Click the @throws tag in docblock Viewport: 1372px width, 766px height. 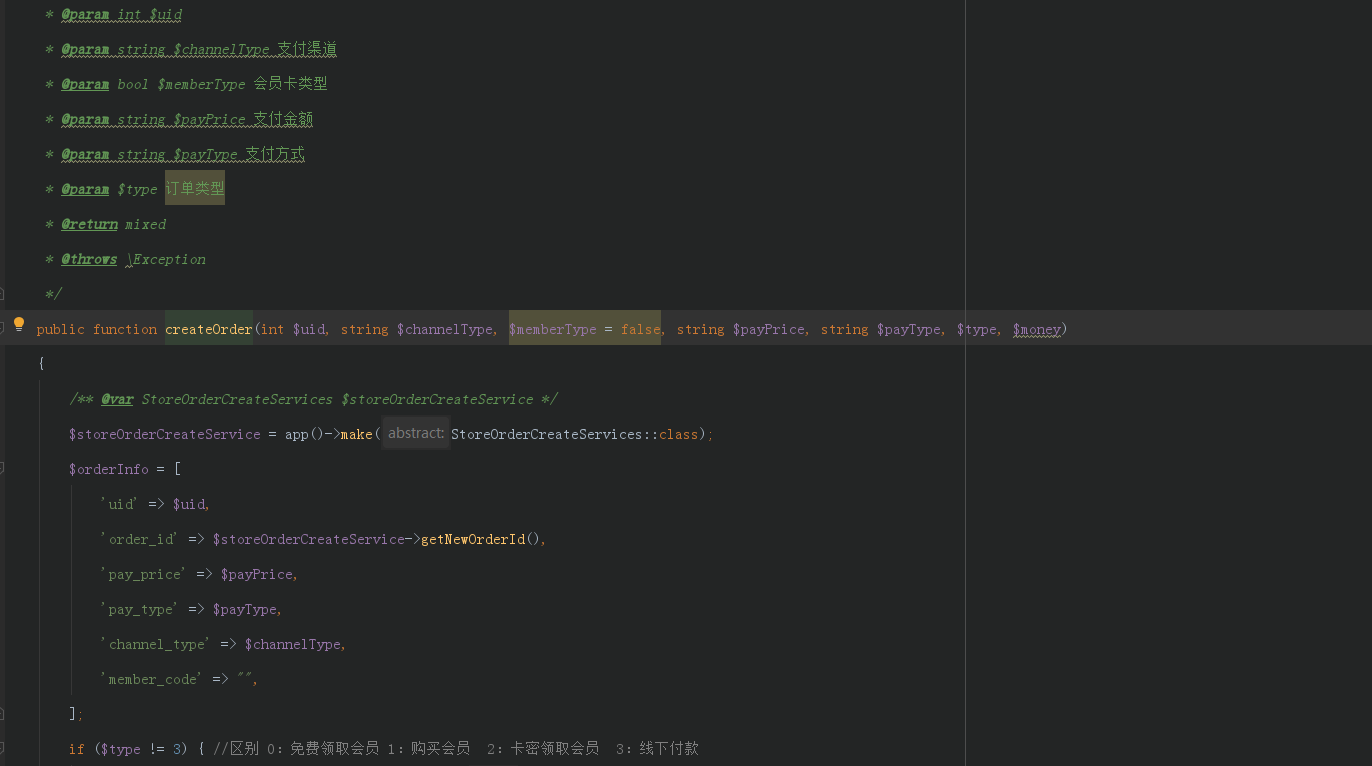[89, 259]
